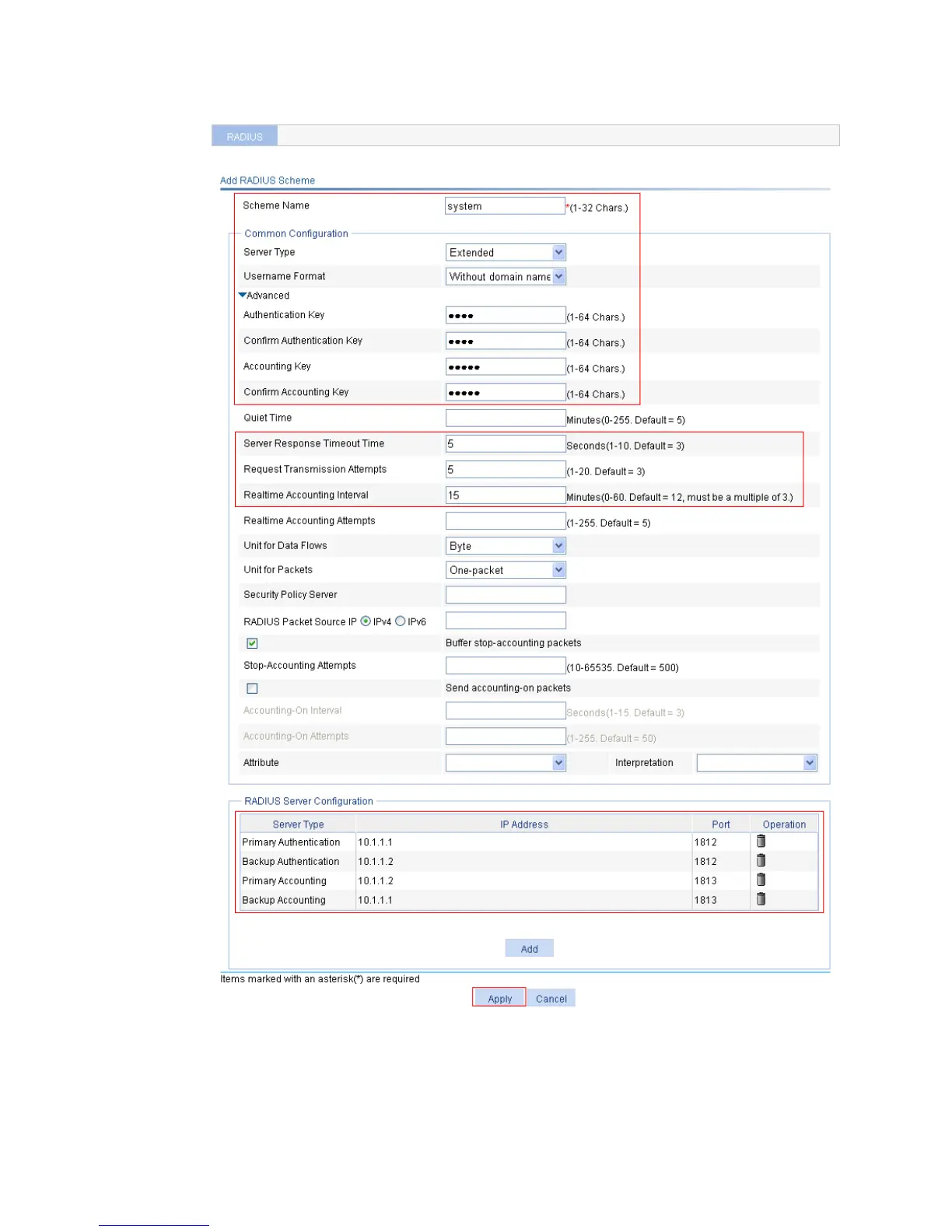Delete the Backup Accounting server entry
The height and width of the screenshot is (1232, 952).
click(761, 899)
